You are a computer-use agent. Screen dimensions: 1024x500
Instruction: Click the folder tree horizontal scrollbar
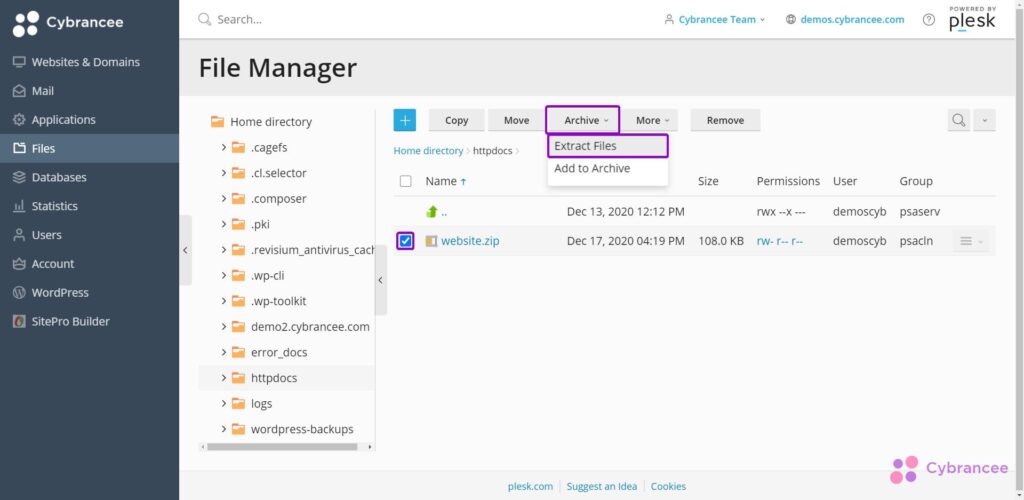[x=282, y=447]
